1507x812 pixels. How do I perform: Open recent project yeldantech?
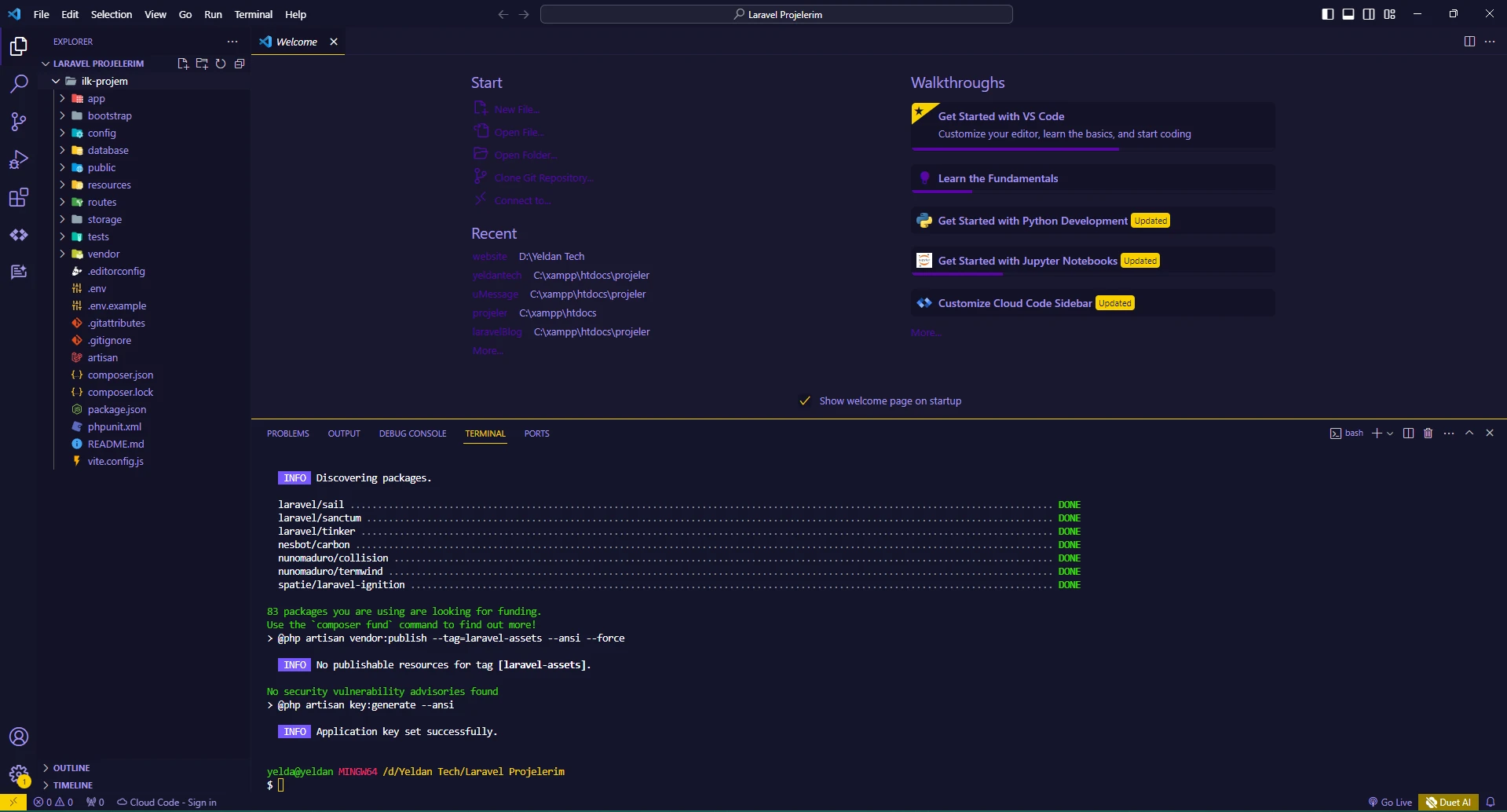point(497,276)
